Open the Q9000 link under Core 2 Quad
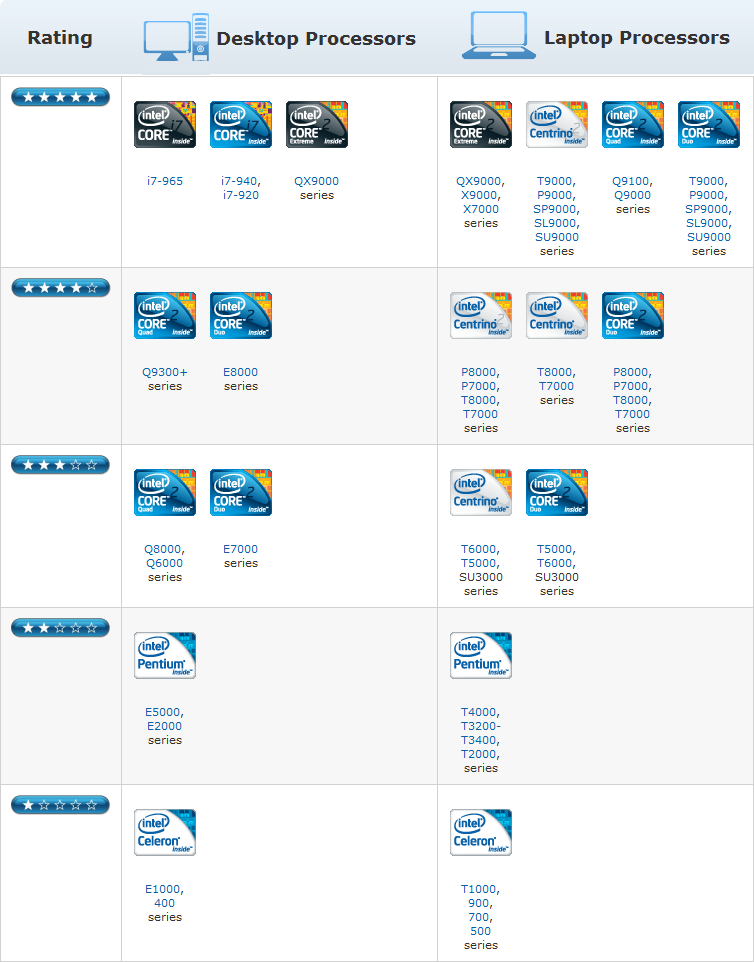 point(633,195)
